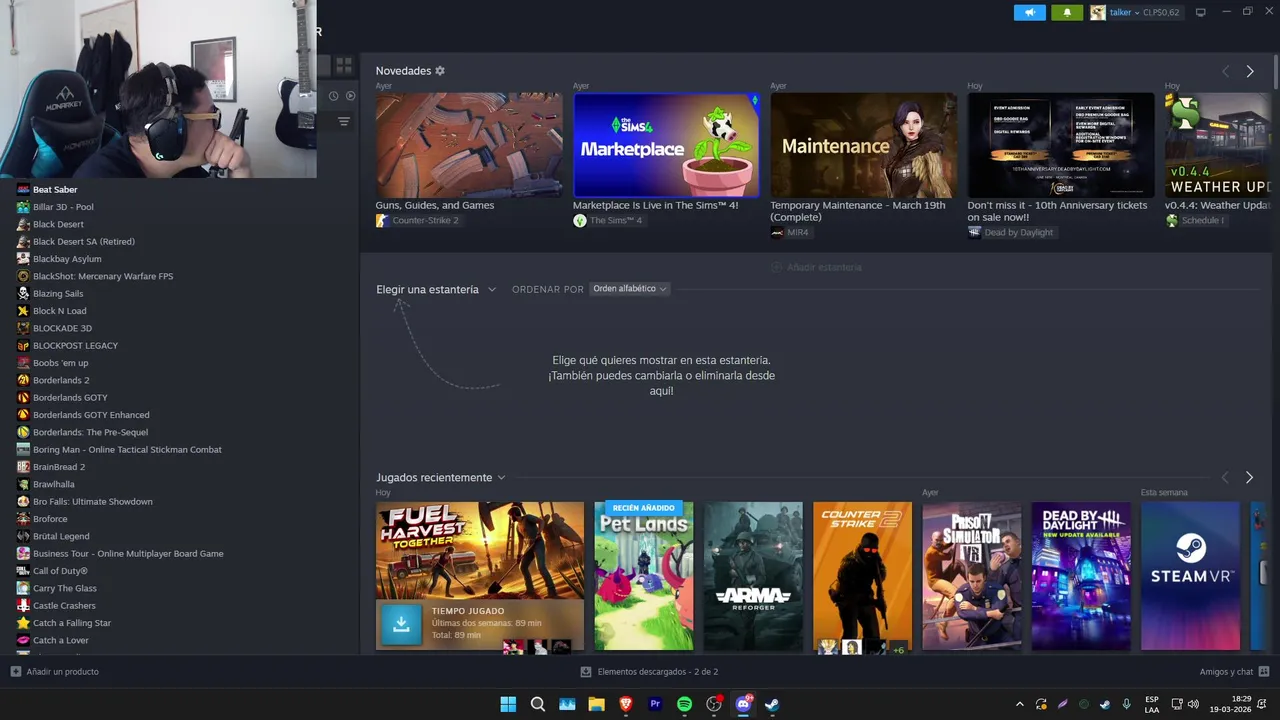The width and height of the screenshot is (1280, 720).
Task: Open Counter-Strike 2 Guns, Guides, and Games news
Action: [x=469, y=145]
